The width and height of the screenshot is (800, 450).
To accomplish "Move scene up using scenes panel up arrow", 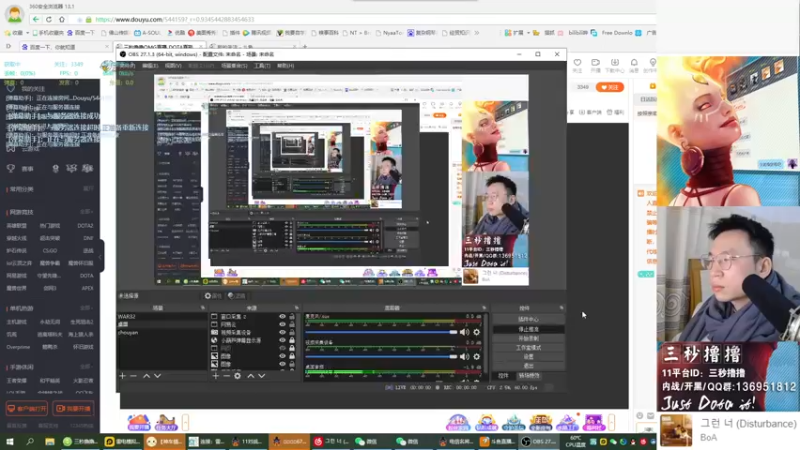I will click(x=146, y=376).
